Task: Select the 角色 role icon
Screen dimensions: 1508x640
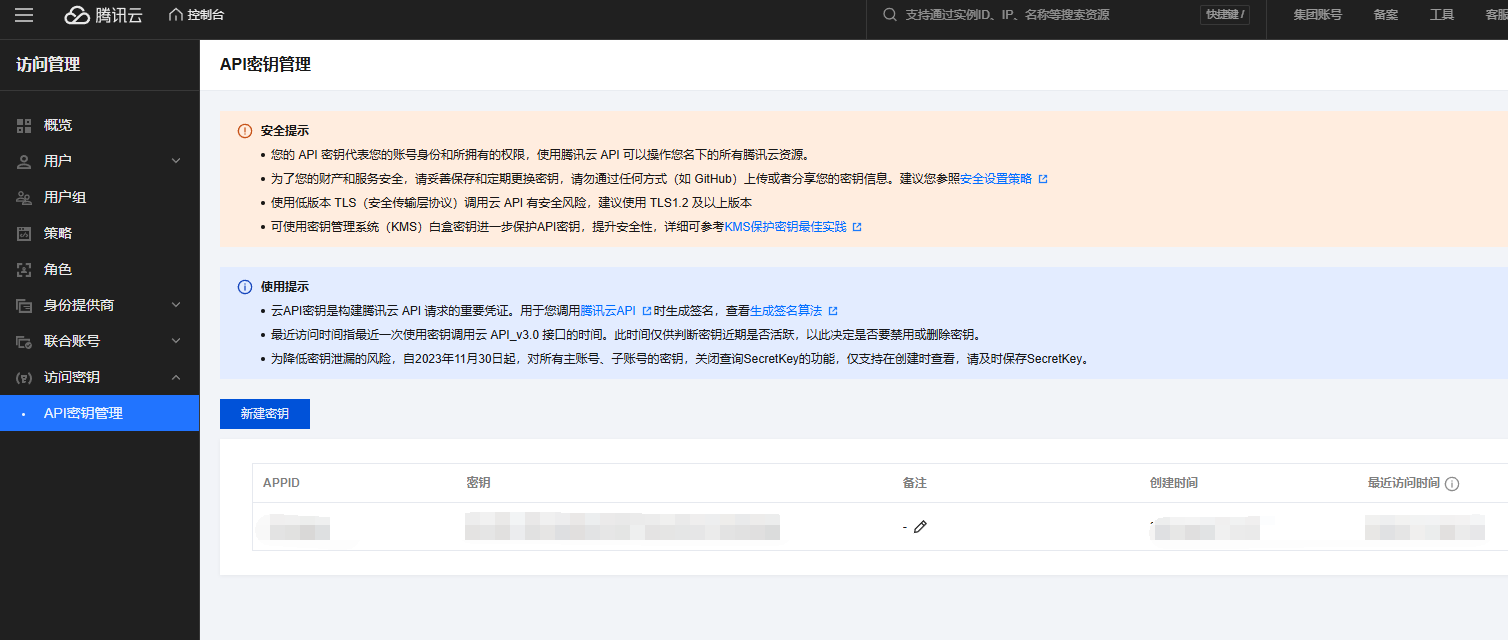Action: coord(25,268)
